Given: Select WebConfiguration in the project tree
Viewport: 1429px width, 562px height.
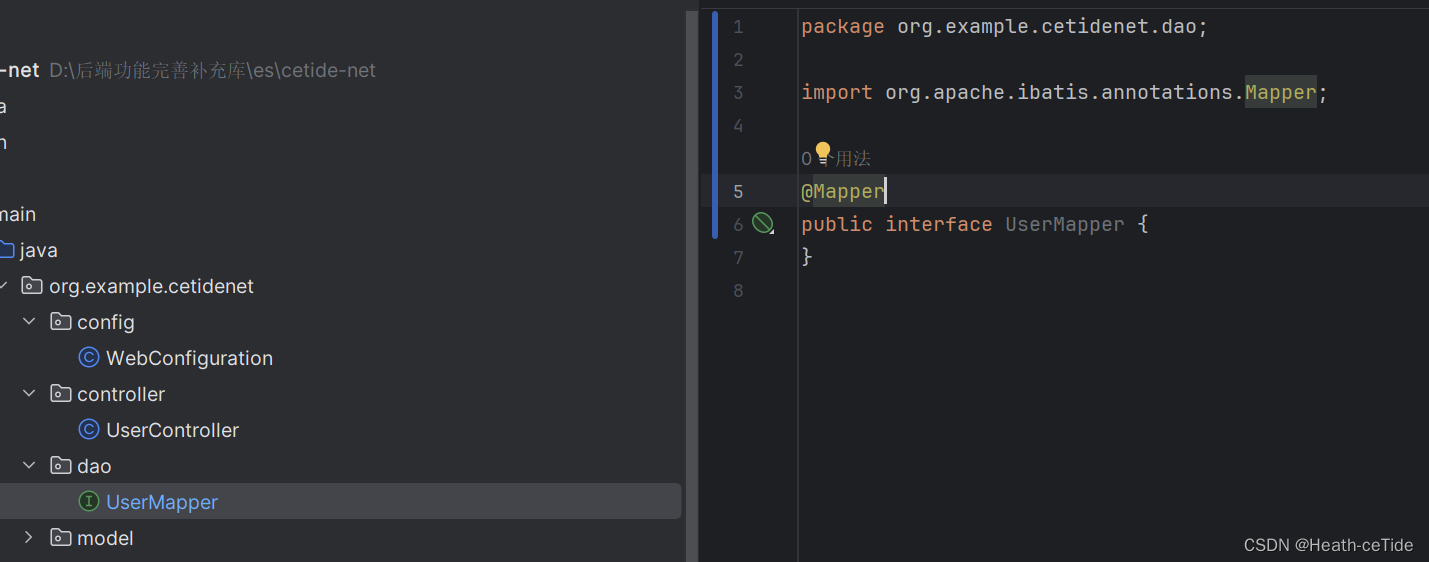Looking at the screenshot, I should pyautogui.click(x=189, y=358).
